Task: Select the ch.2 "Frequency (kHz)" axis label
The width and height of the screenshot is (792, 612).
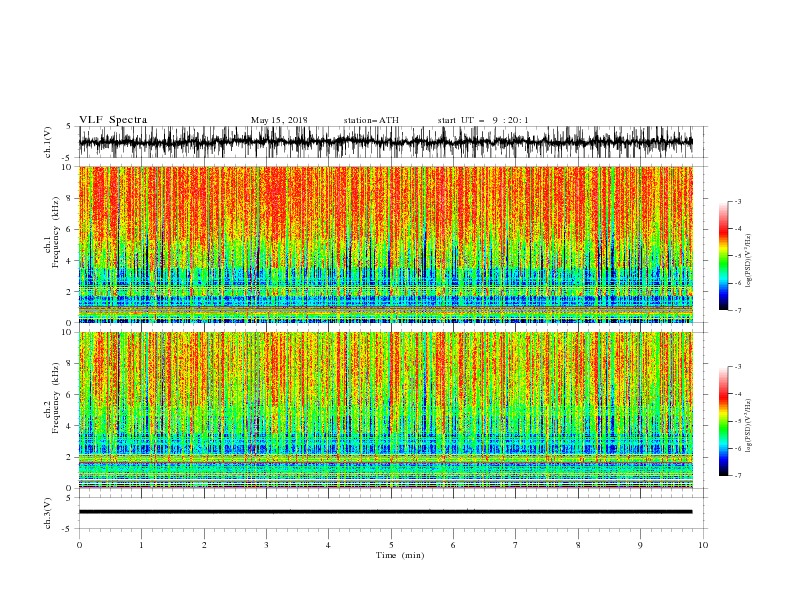Action: pyautogui.click(x=56, y=398)
